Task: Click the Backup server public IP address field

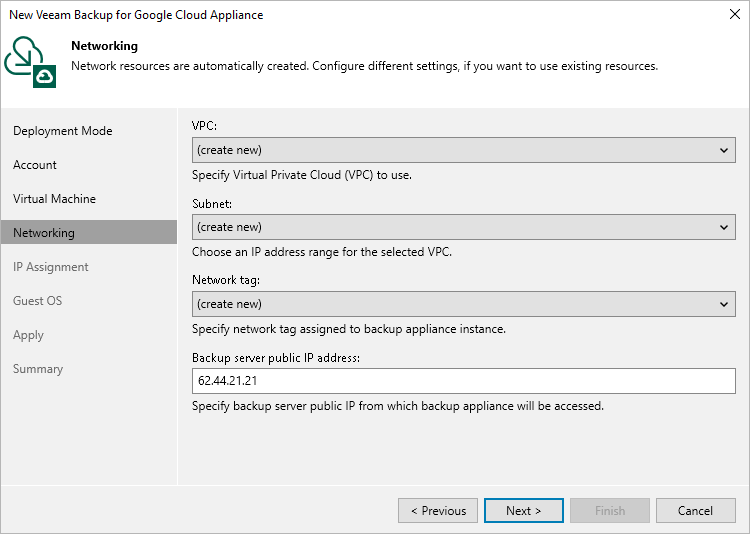Action: [463, 381]
